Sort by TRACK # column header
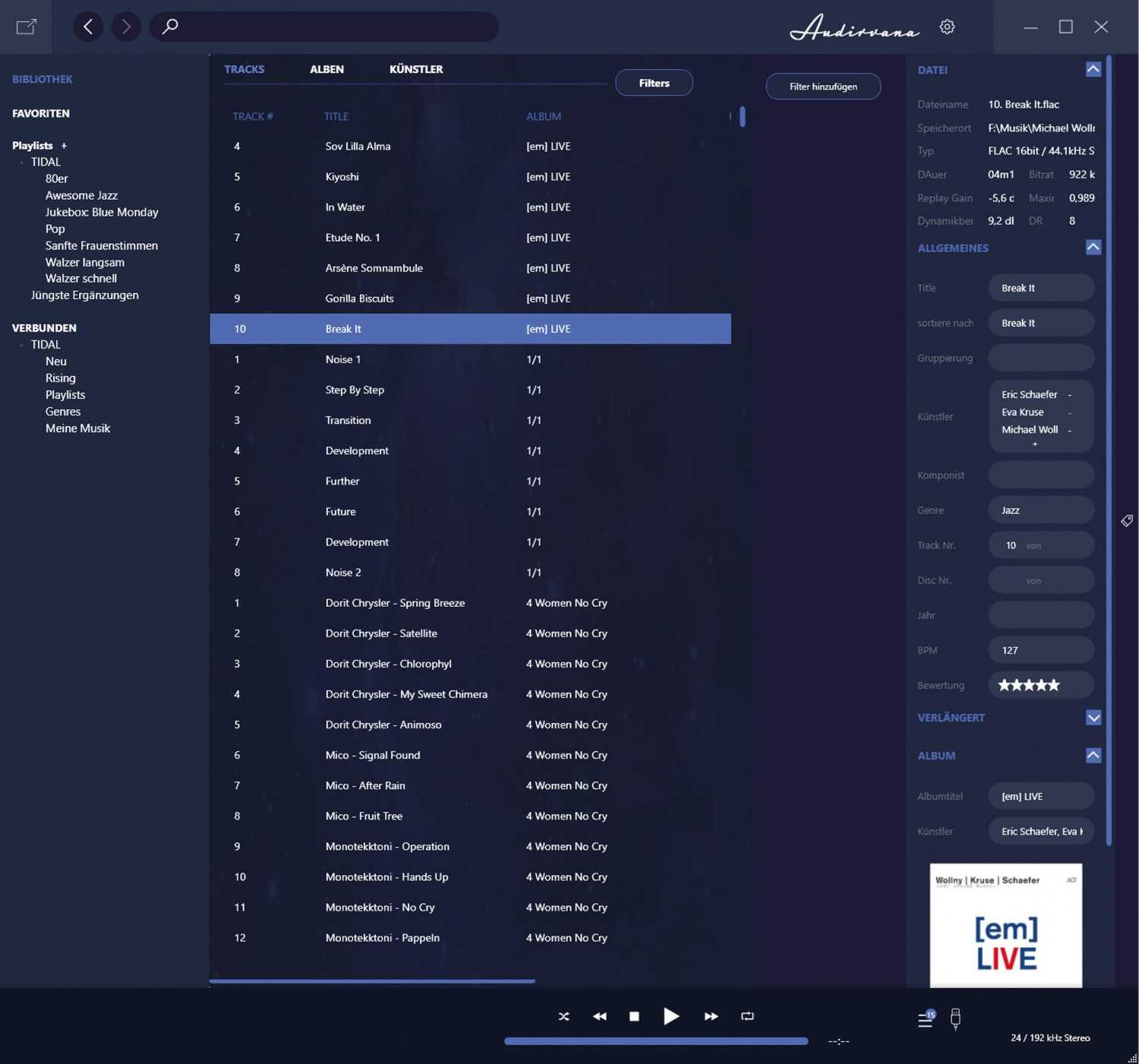Screen dimensions: 1139x1064 pos(253,116)
